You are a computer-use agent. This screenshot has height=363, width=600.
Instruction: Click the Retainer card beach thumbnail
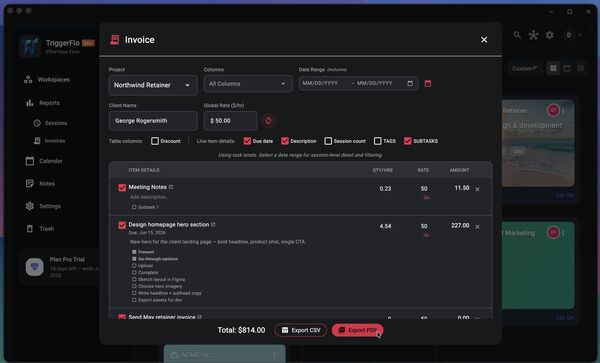[x=538, y=143]
